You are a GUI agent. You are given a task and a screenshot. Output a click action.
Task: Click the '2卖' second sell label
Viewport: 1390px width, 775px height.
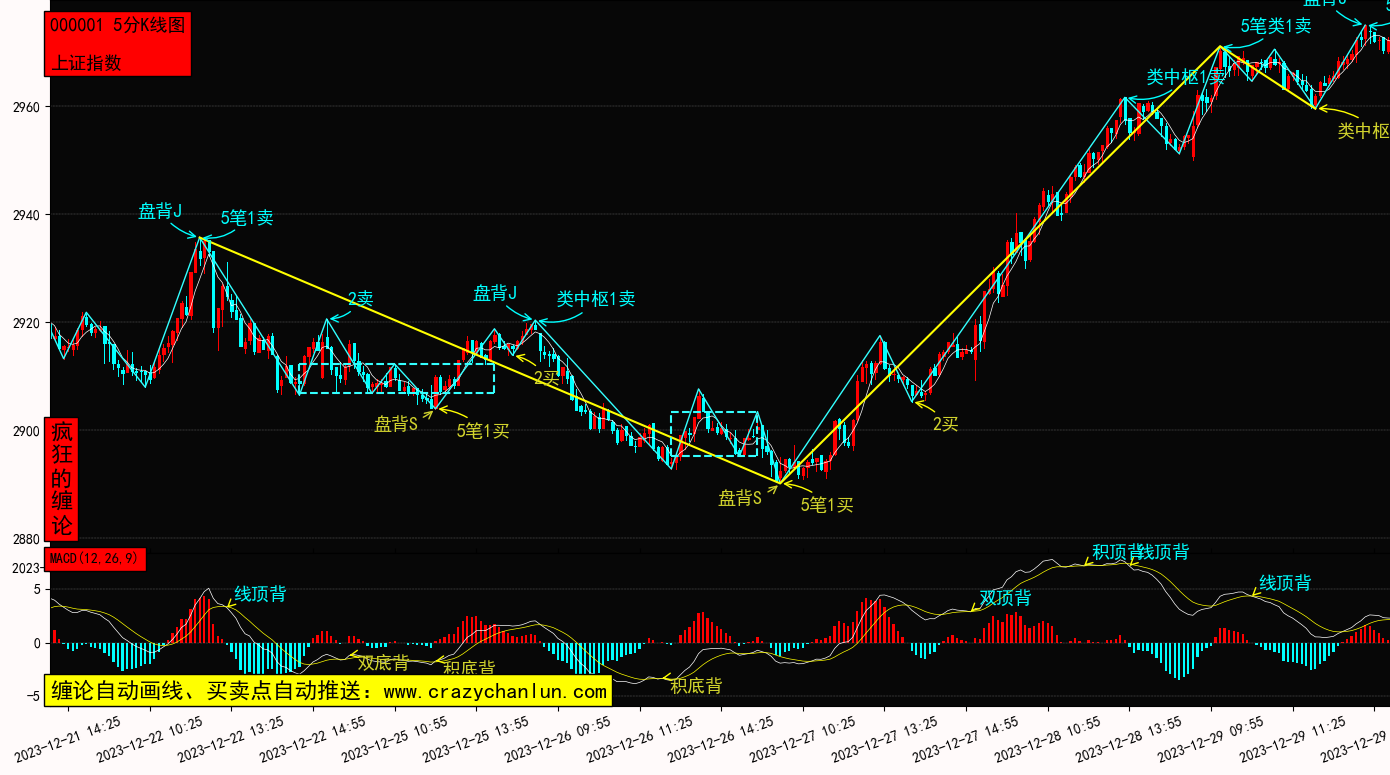[x=360, y=298]
